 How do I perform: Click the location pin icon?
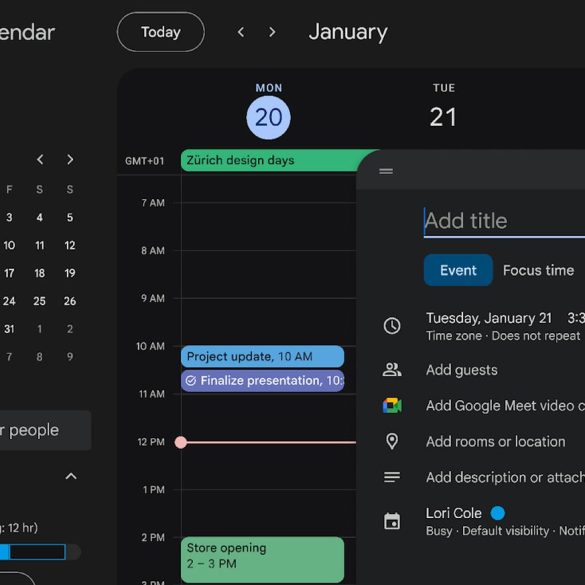pos(392,441)
